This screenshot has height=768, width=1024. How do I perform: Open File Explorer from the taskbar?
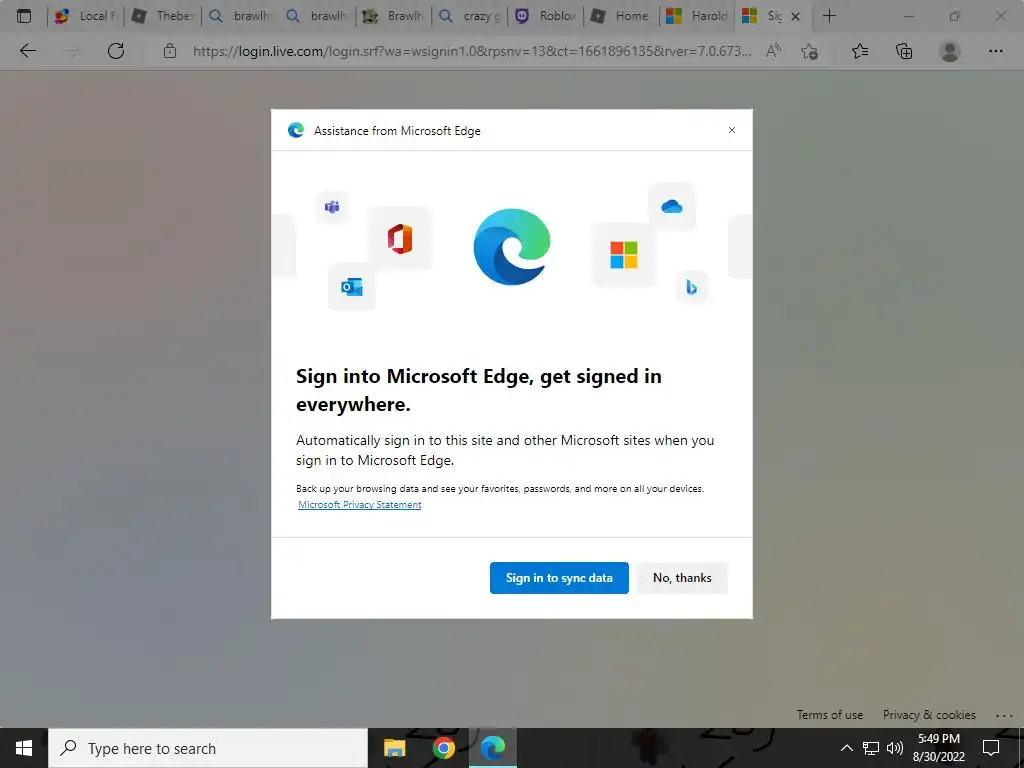click(x=394, y=748)
